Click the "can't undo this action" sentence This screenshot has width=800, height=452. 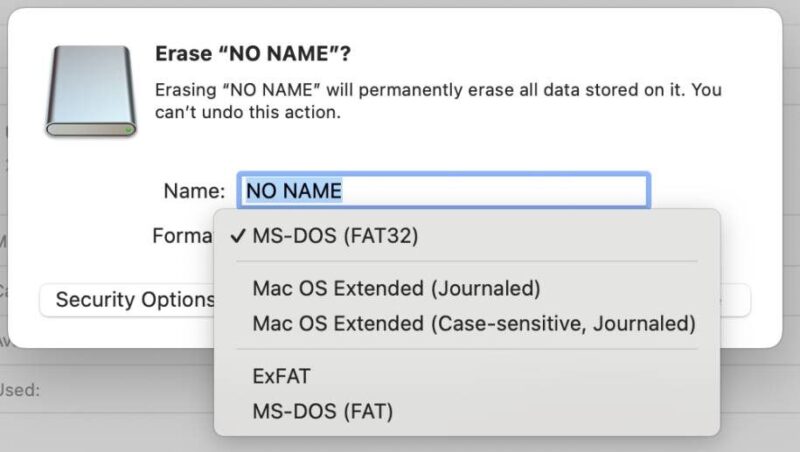pos(249,113)
